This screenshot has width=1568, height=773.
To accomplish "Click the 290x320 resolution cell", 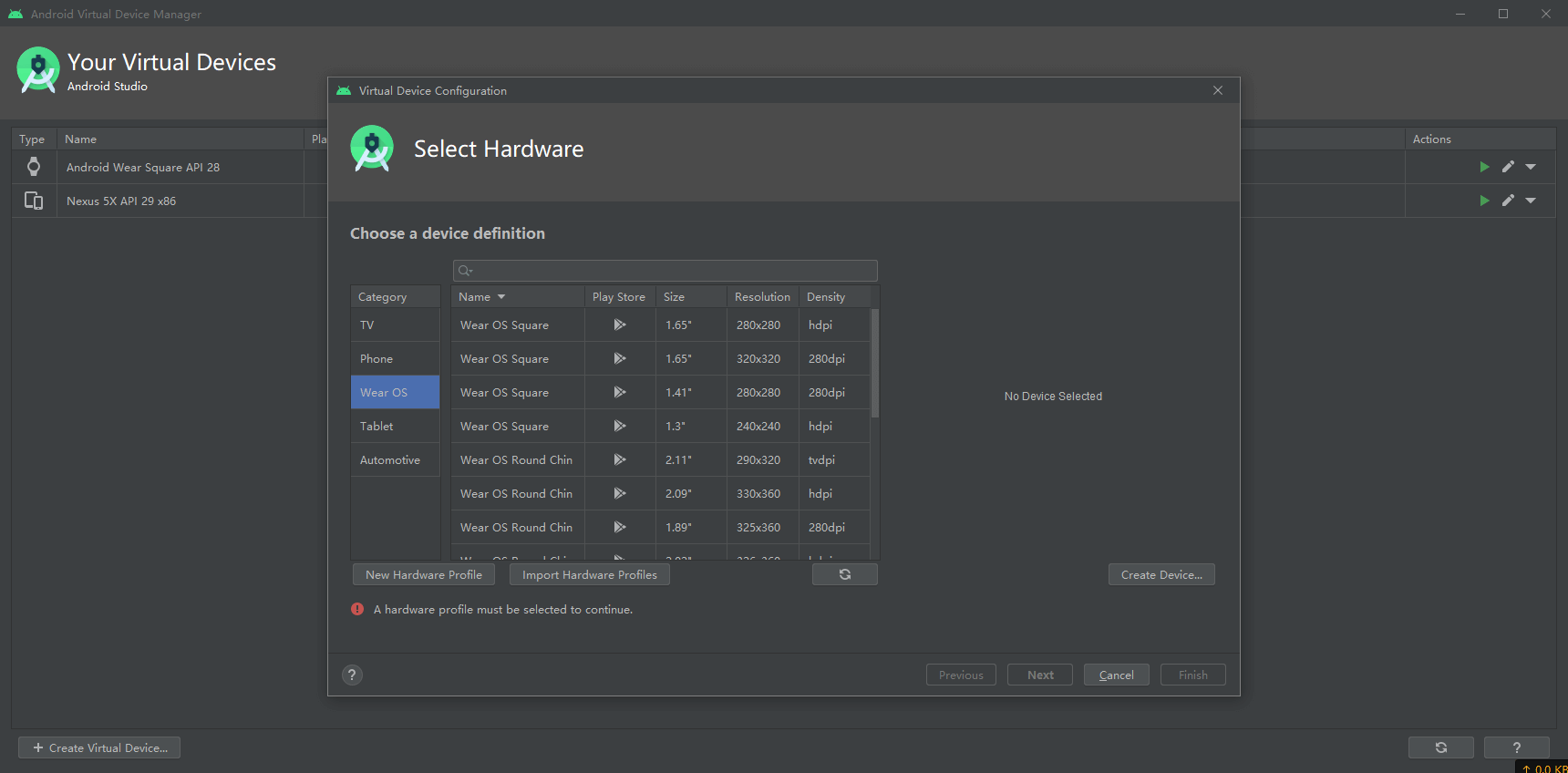I will (x=763, y=459).
